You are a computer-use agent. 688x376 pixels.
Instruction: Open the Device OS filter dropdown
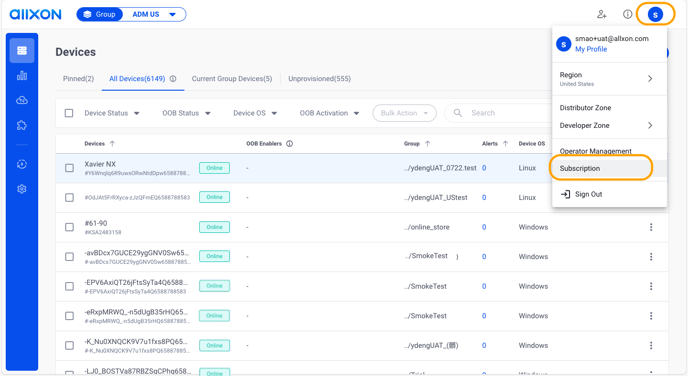[x=255, y=113]
